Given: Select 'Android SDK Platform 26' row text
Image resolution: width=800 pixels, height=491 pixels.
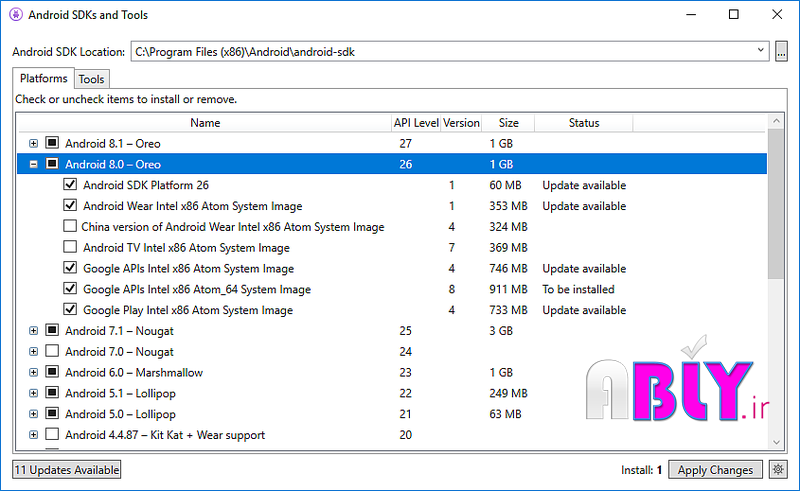Looking at the screenshot, I should pos(146,185).
